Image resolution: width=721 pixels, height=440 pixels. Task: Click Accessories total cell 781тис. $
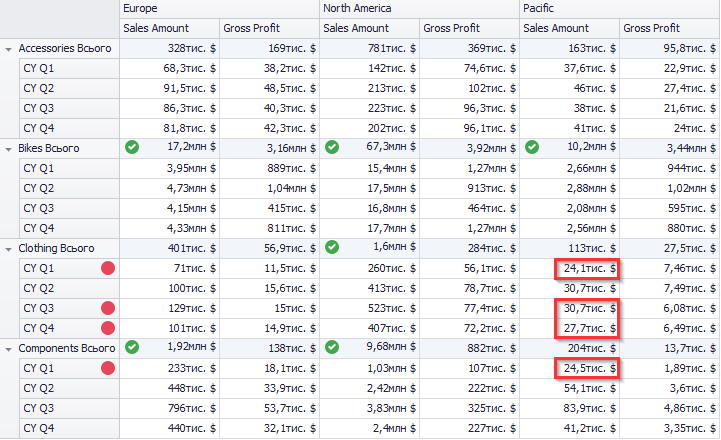point(369,48)
